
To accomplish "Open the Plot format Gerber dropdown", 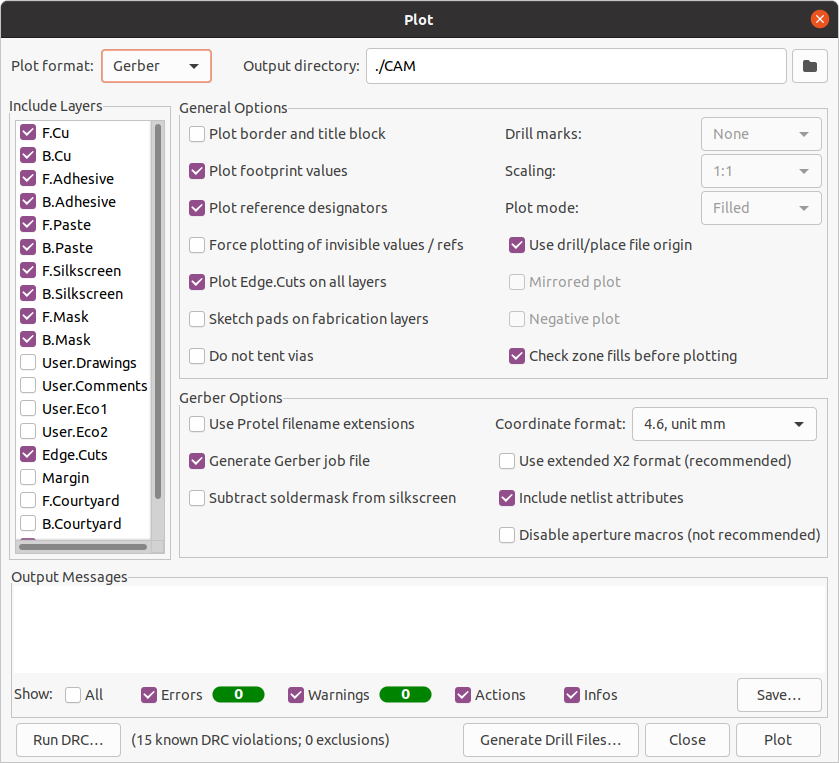I will pos(156,66).
